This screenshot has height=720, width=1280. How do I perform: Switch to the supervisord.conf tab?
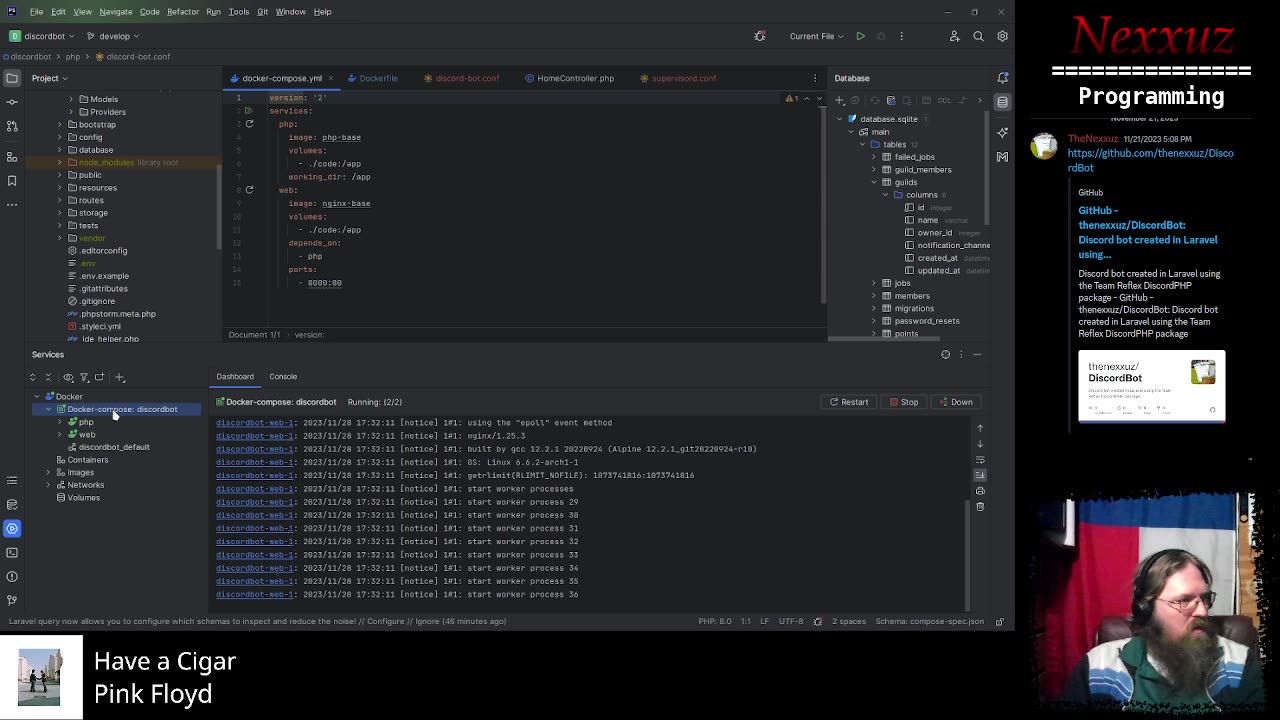[x=678, y=78]
